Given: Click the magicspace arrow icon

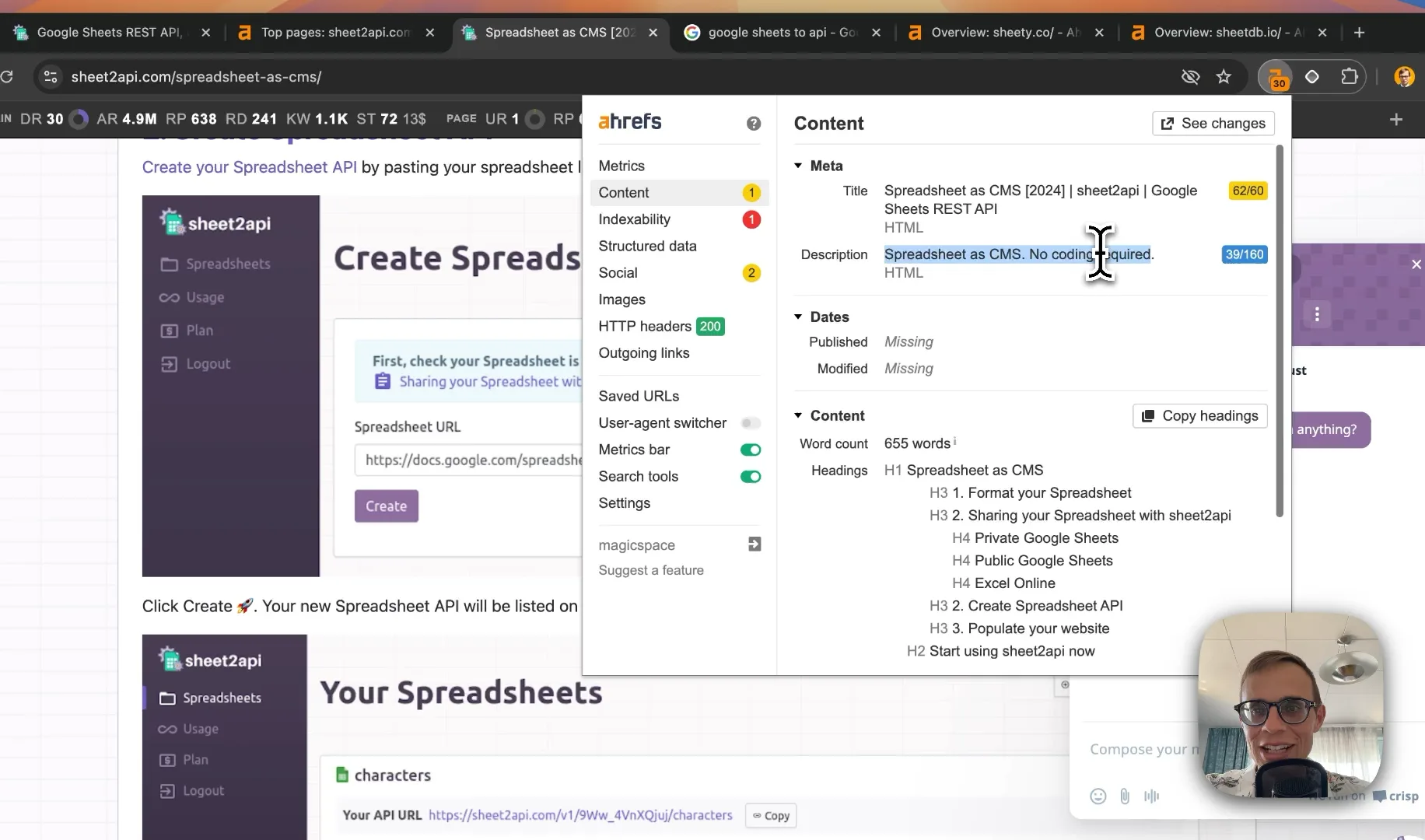Looking at the screenshot, I should click(754, 544).
